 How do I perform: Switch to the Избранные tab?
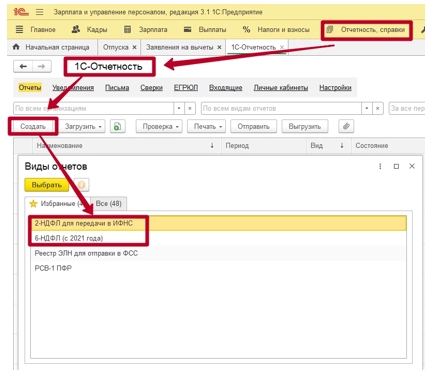coord(57,204)
